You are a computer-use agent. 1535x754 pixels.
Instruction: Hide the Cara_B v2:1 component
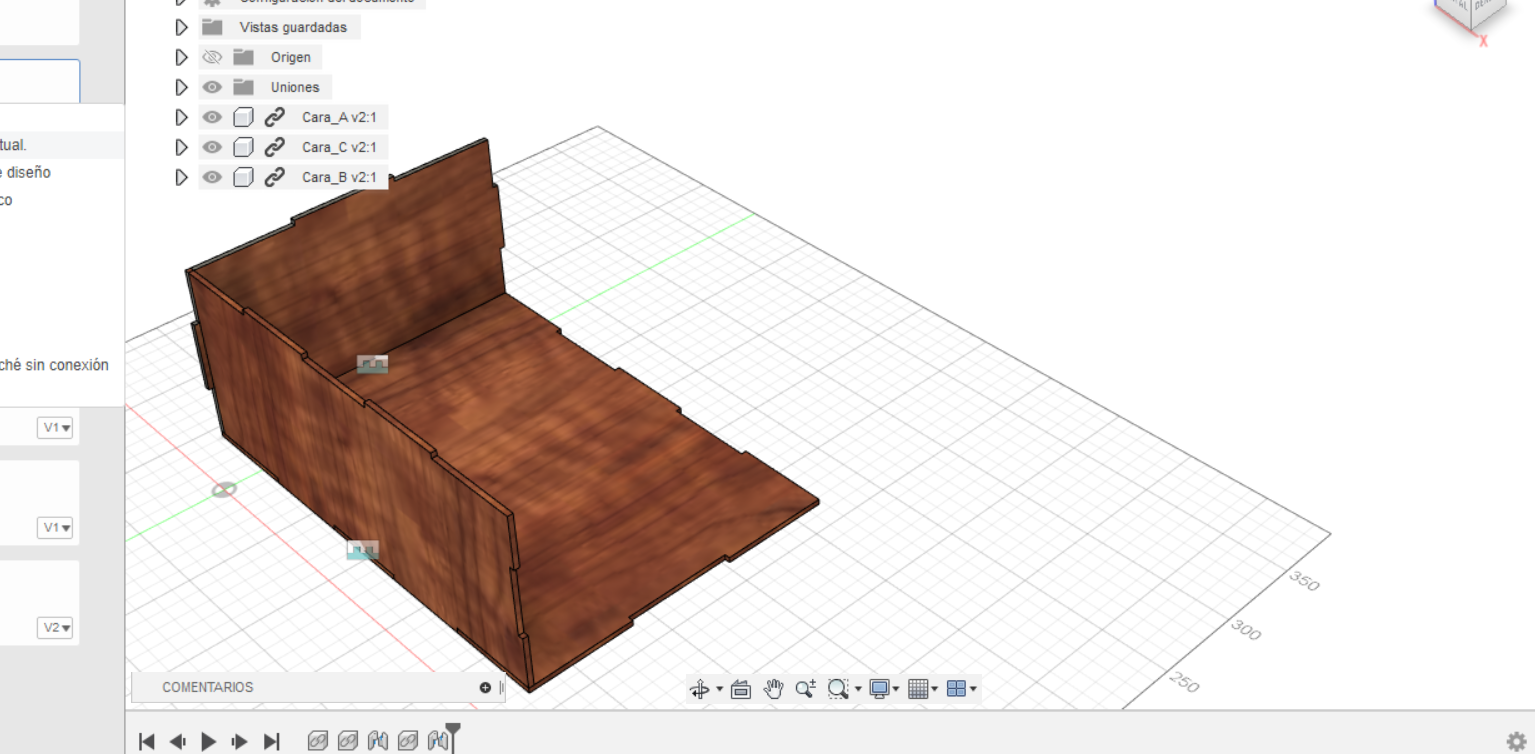212,177
